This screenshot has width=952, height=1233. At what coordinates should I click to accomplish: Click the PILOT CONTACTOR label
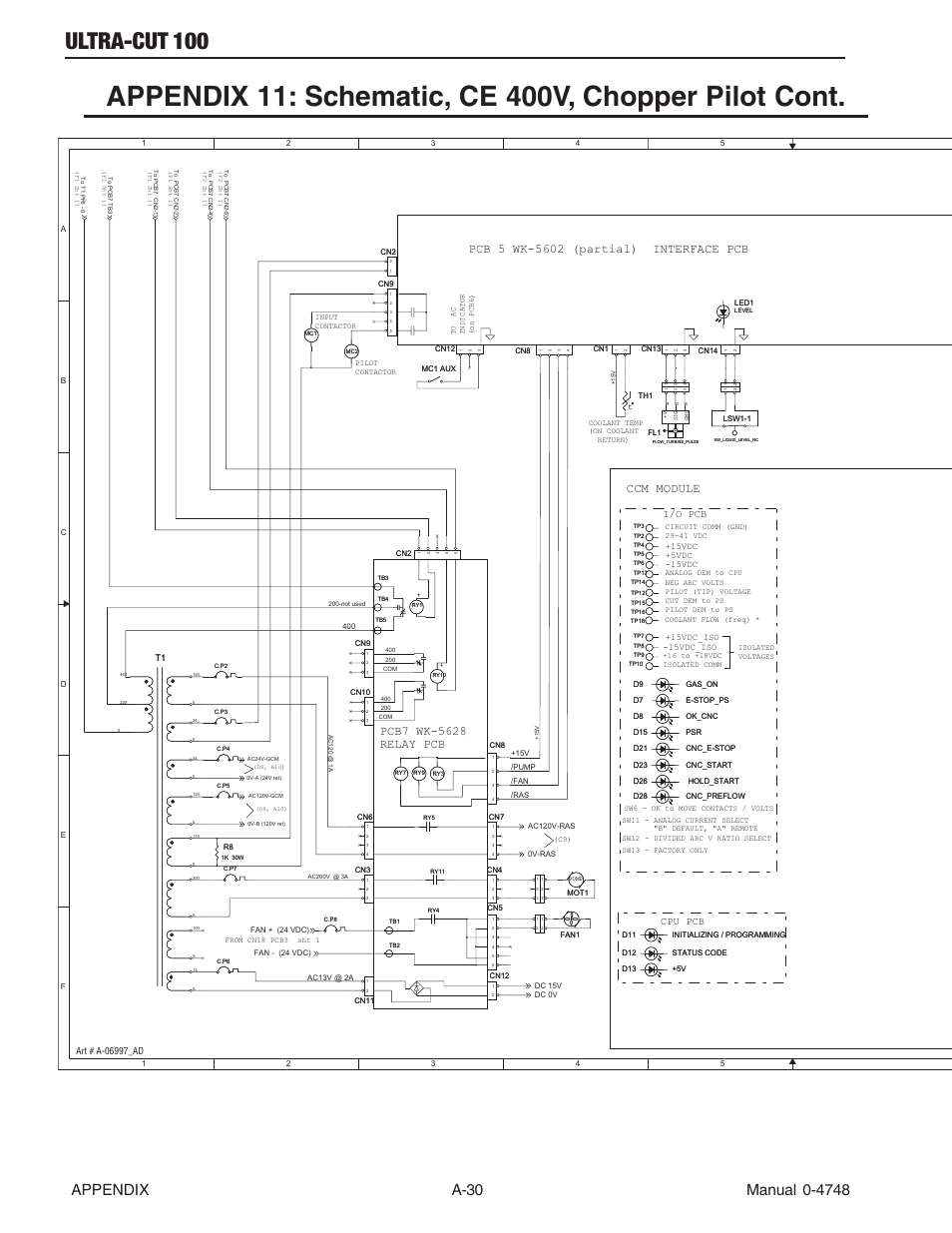point(375,367)
